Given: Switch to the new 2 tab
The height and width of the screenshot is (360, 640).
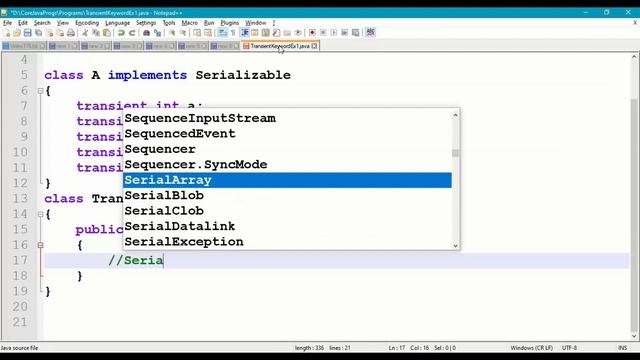Looking at the screenshot, I should tap(96, 46).
